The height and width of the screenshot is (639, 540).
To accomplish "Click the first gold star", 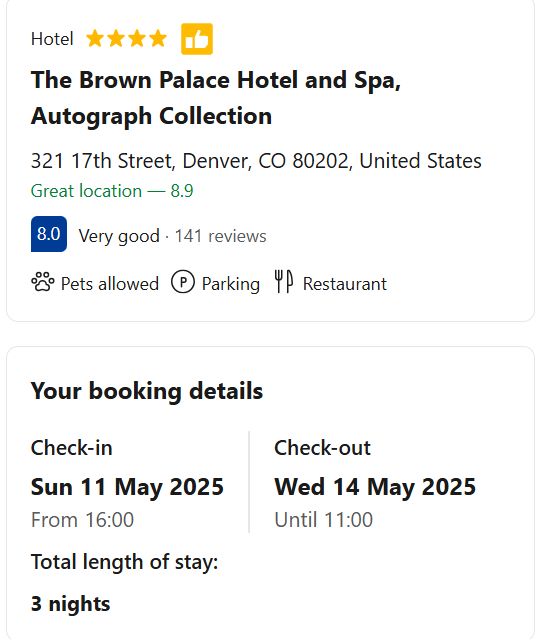I will pyautogui.click(x=95, y=39).
